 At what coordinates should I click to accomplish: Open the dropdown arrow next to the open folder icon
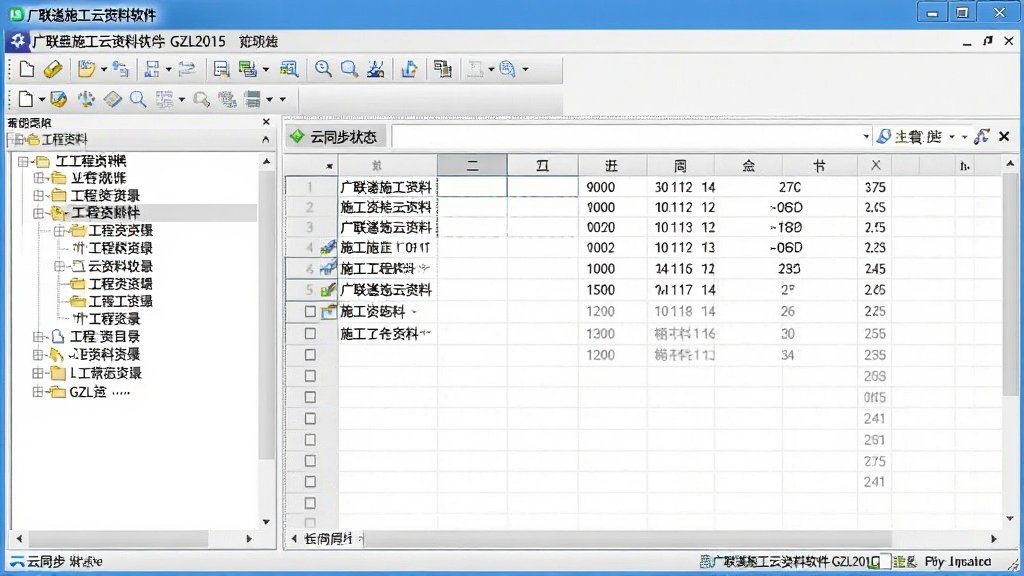pyautogui.click(x=103, y=69)
